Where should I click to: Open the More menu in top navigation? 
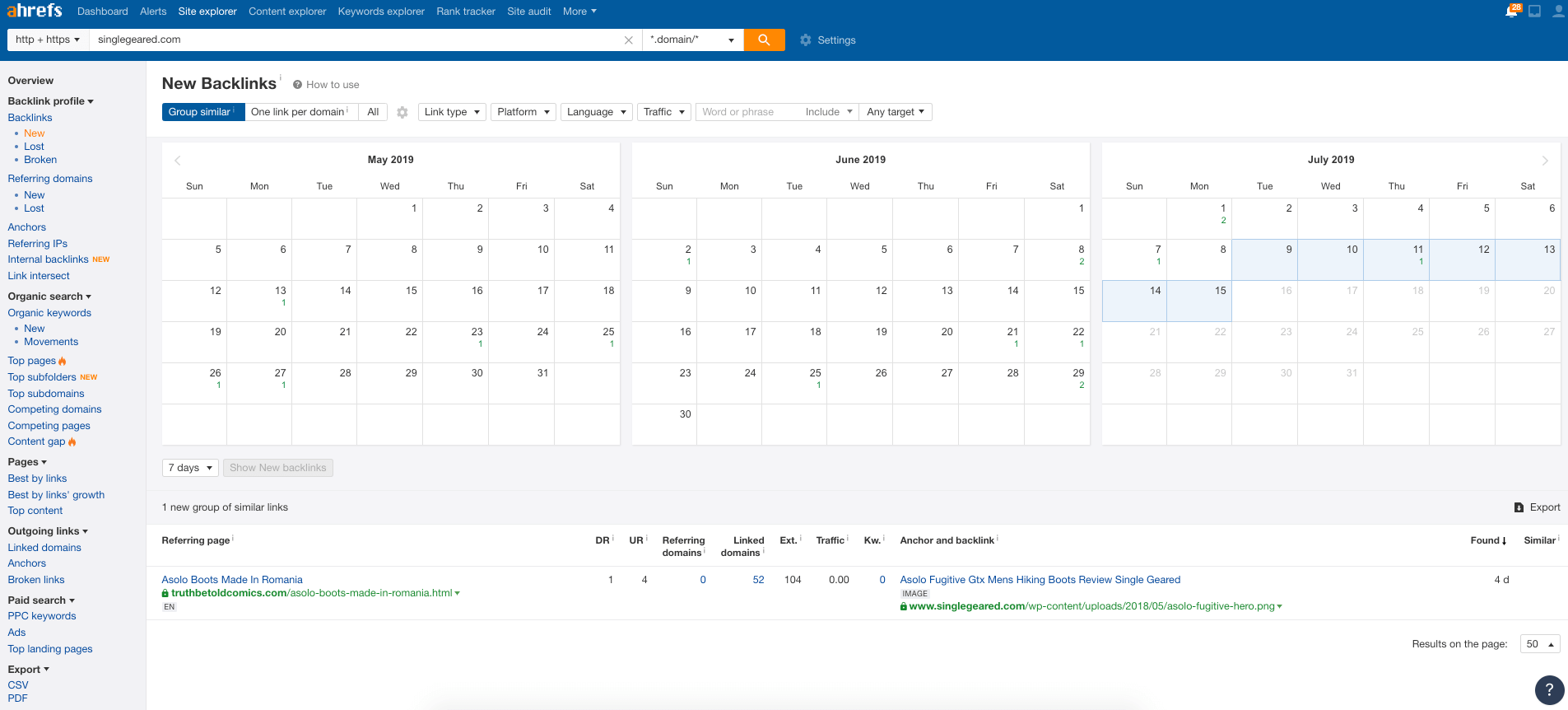pos(579,12)
